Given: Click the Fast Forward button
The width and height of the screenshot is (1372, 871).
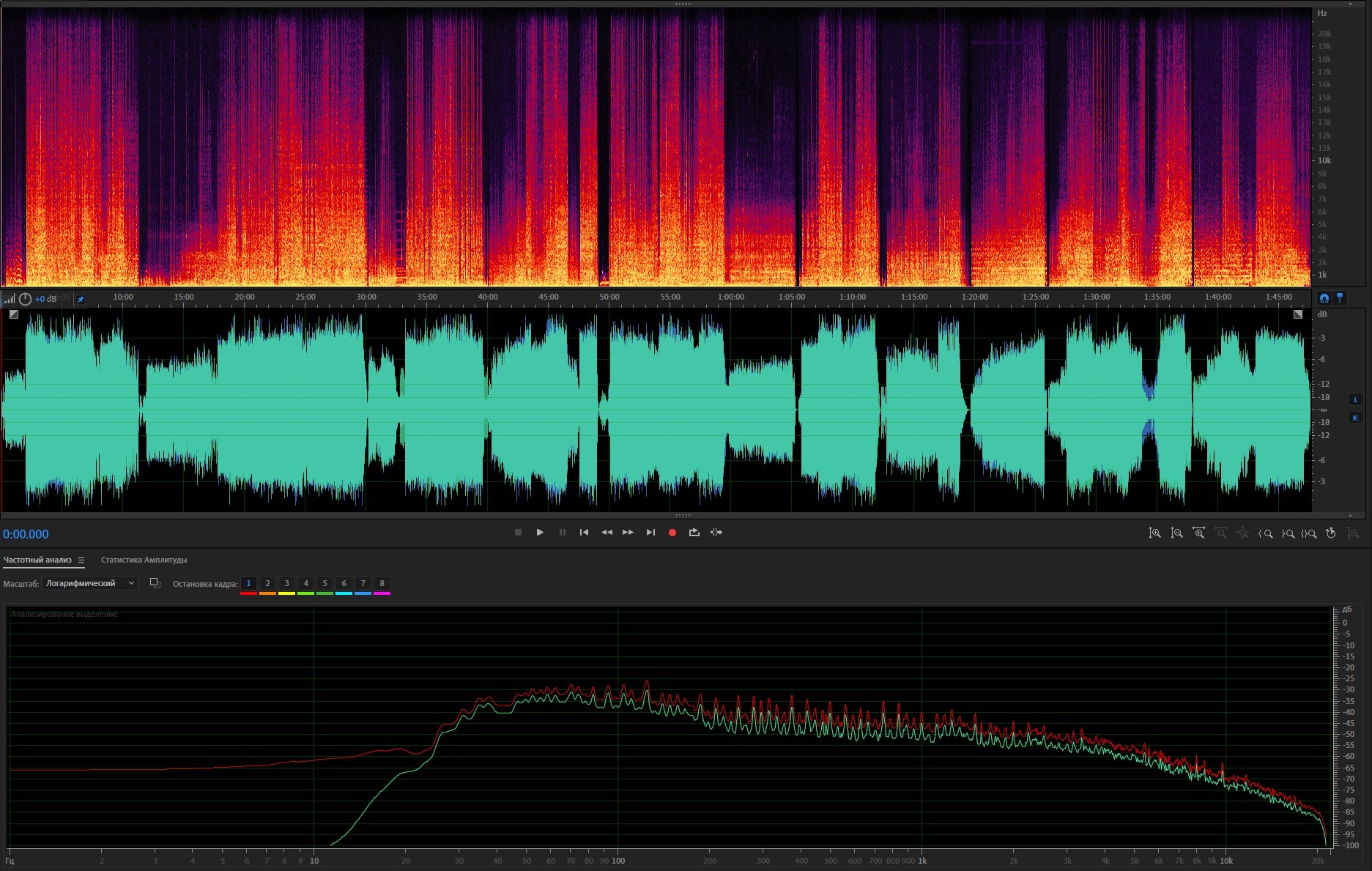Looking at the screenshot, I should pos(628,533).
